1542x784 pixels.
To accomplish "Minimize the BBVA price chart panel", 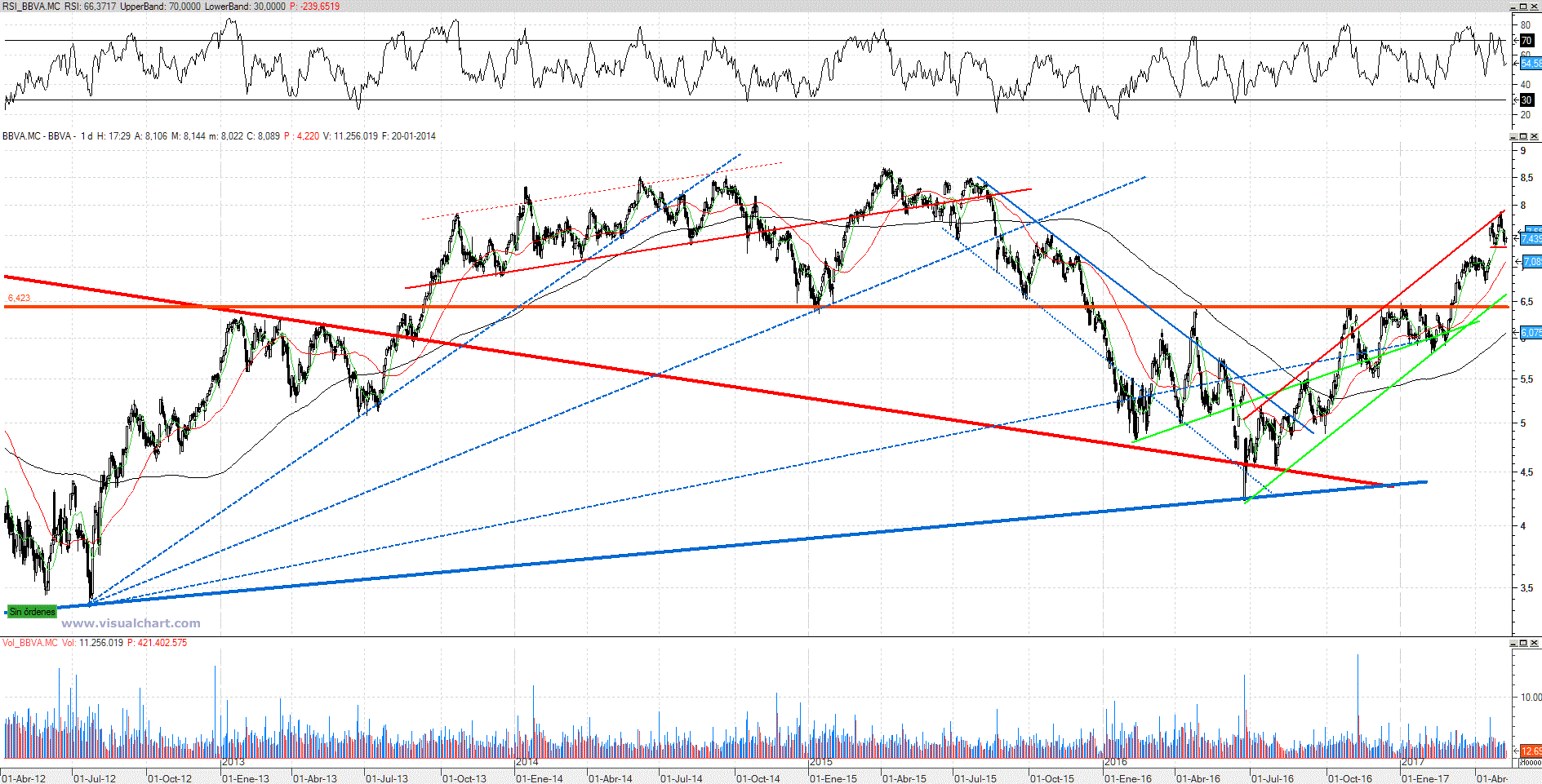I will (x=1514, y=136).
